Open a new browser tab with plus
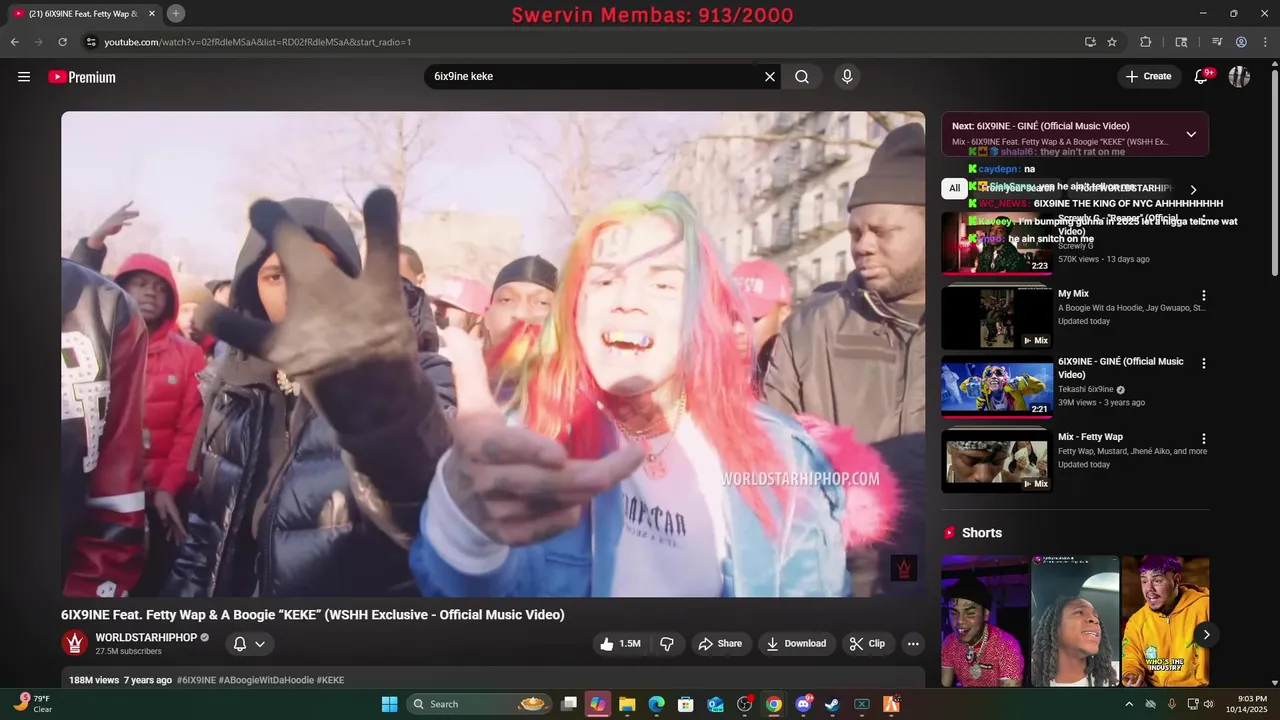The width and height of the screenshot is (1280, 720). [176, 13]
